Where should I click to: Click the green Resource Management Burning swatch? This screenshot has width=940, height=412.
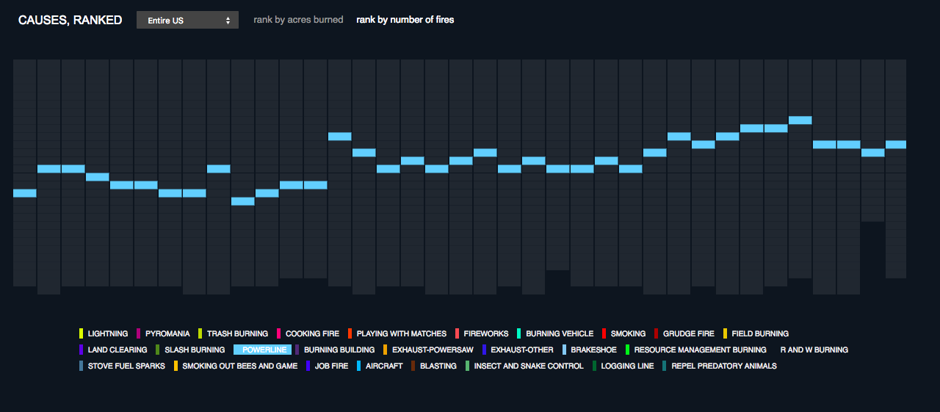coord(627,350)
